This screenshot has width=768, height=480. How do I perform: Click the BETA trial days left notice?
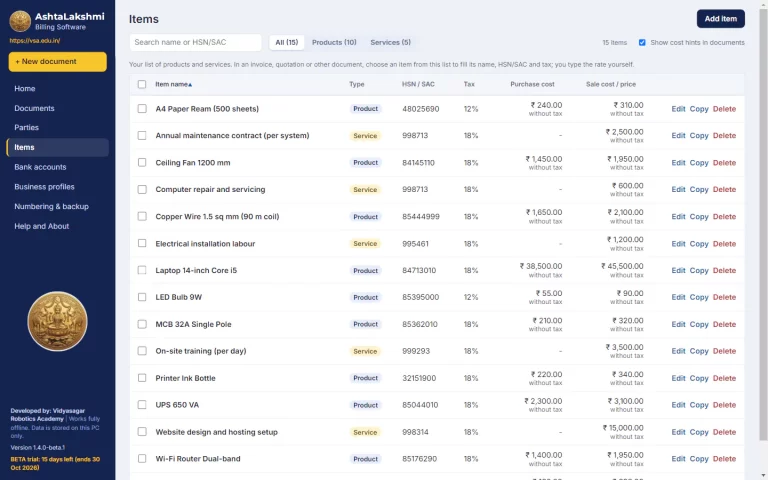[x=55, y=463]
